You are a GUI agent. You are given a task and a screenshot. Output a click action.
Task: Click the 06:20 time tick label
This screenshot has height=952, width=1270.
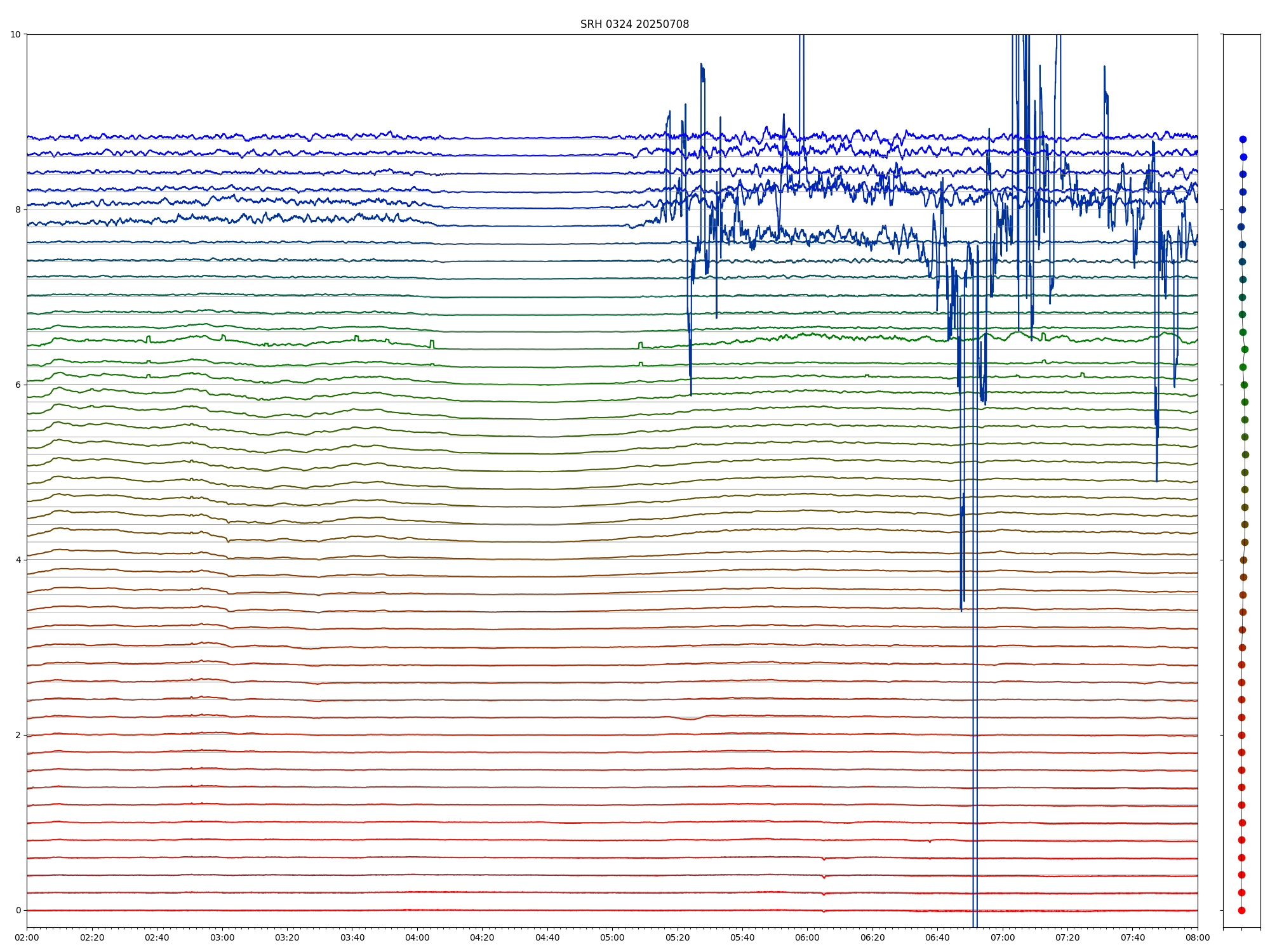click(872, 937)
